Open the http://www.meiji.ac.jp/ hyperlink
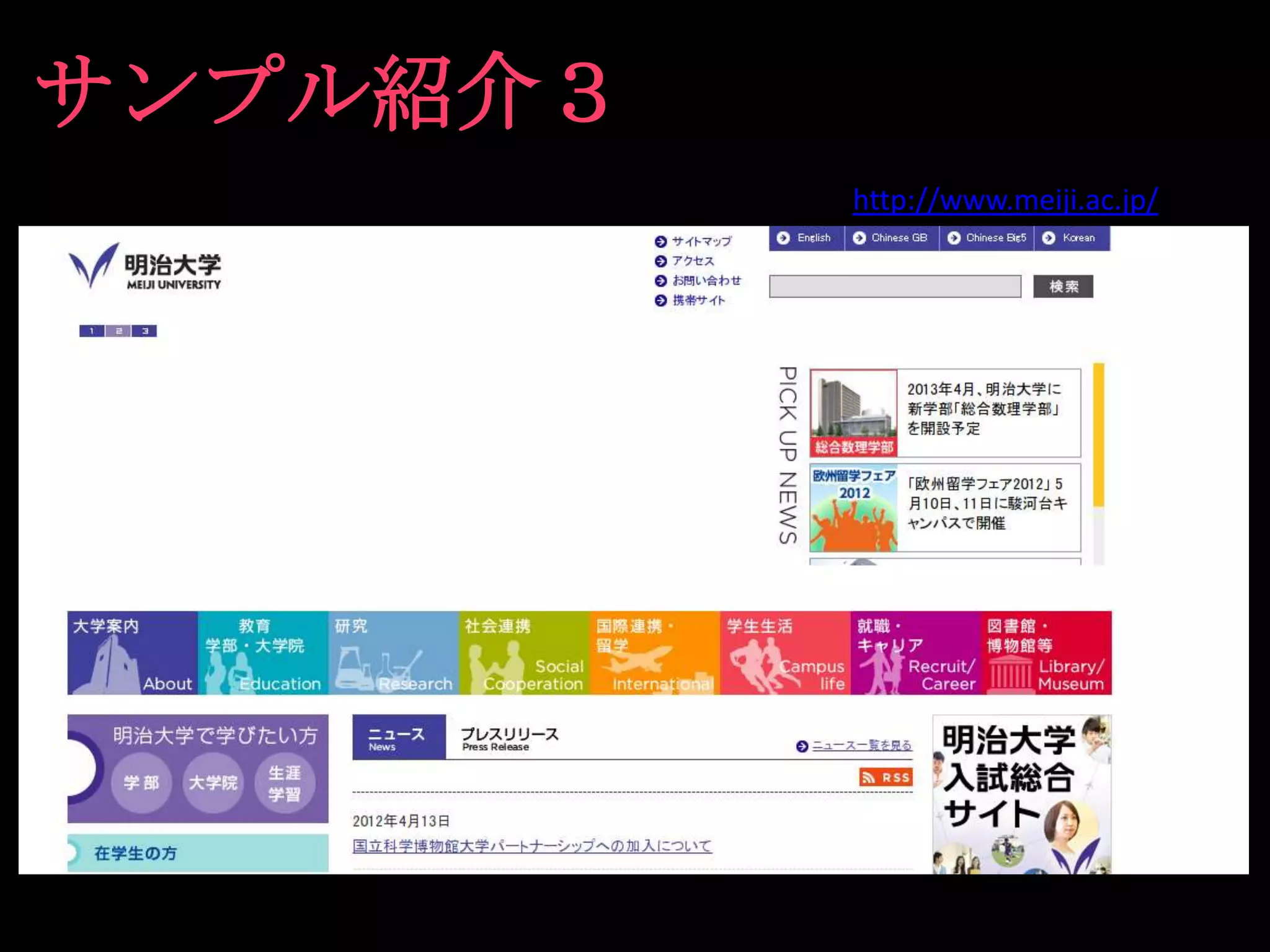The image size is (1270, 952). click(1005, 200)
